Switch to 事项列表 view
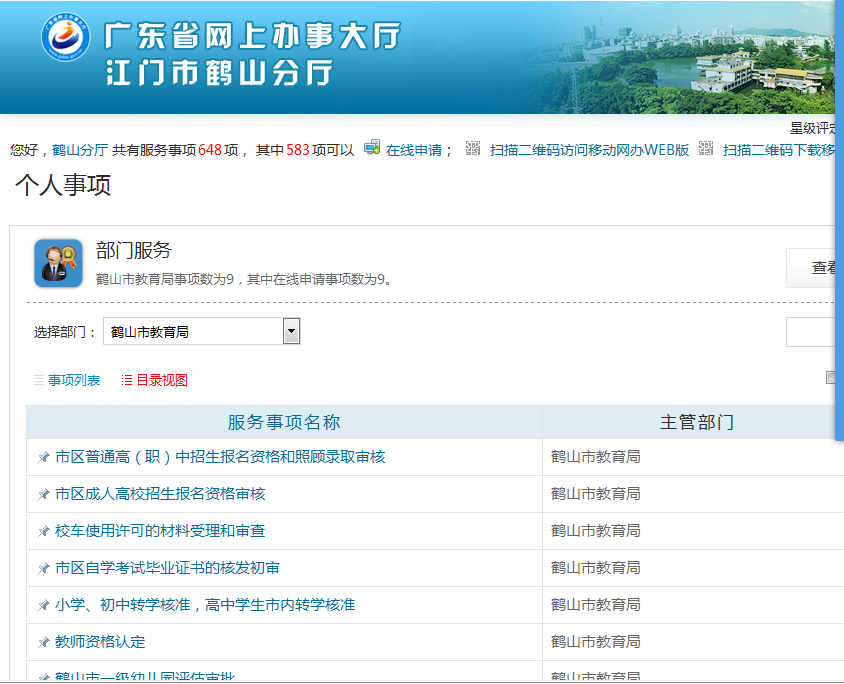The image size is (844, 684). tap(74, 380)
